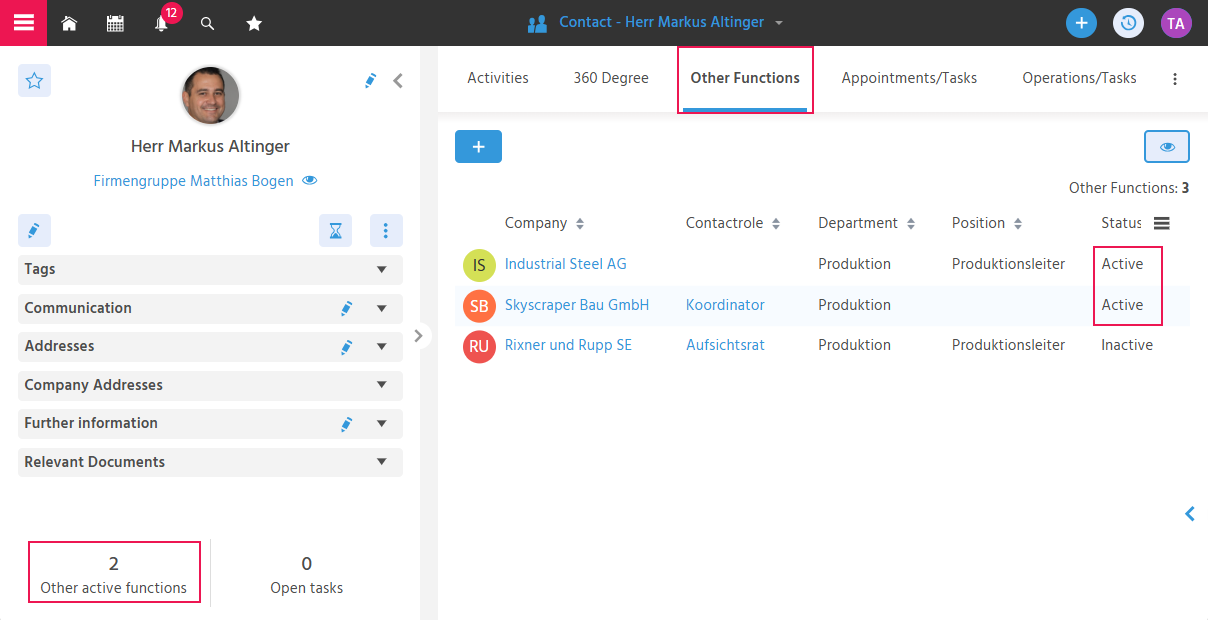Open Firmengruppe Matthias Bogen company link
This screenshot has width=1208, height=620.
click(194, 181)
